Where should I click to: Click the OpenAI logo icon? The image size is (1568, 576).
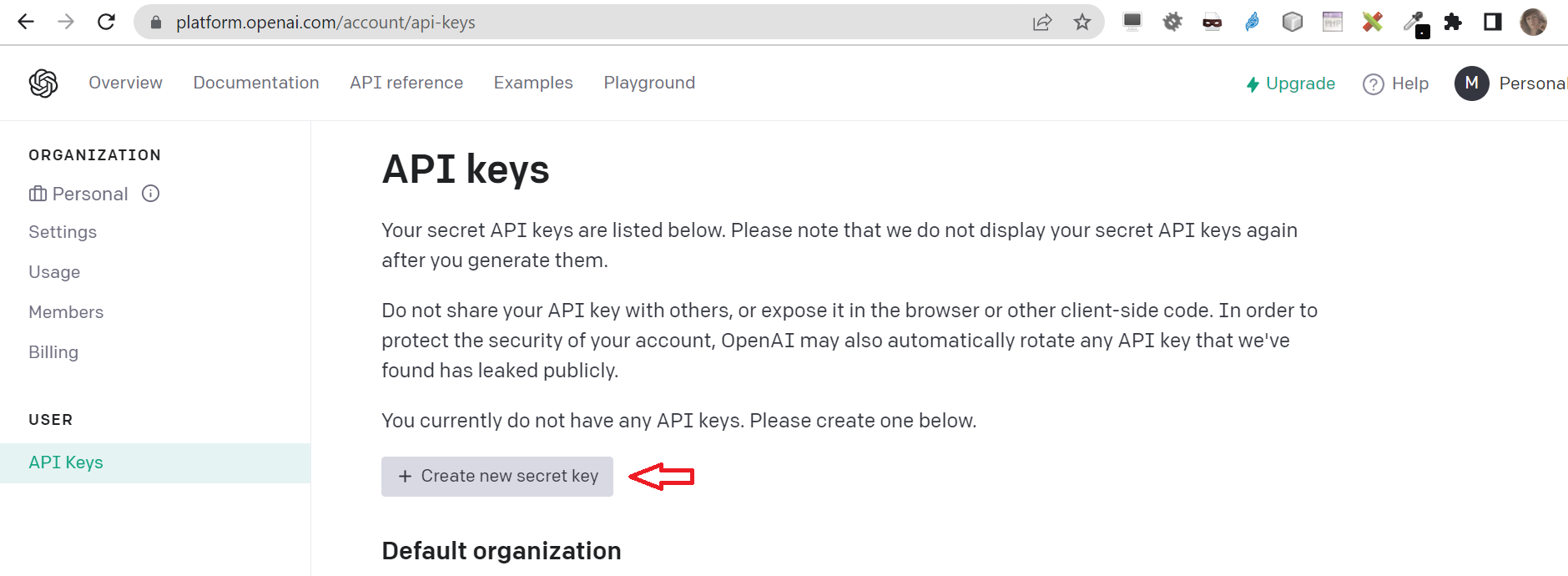pos(43,83)
